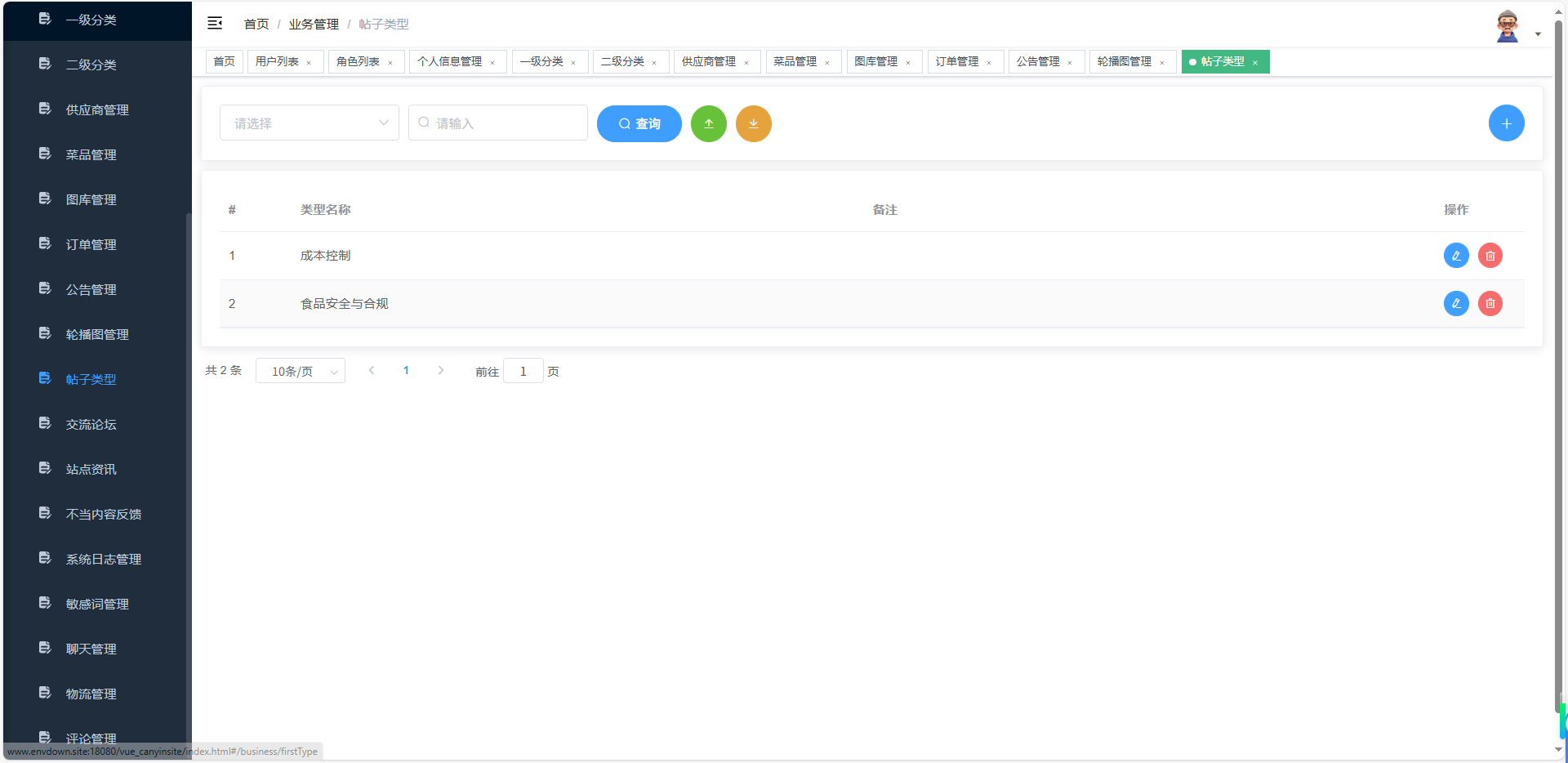This screenshot has width=1568, height=763.
Task: Click the orange download icon
Action: [x=753, y=123]
